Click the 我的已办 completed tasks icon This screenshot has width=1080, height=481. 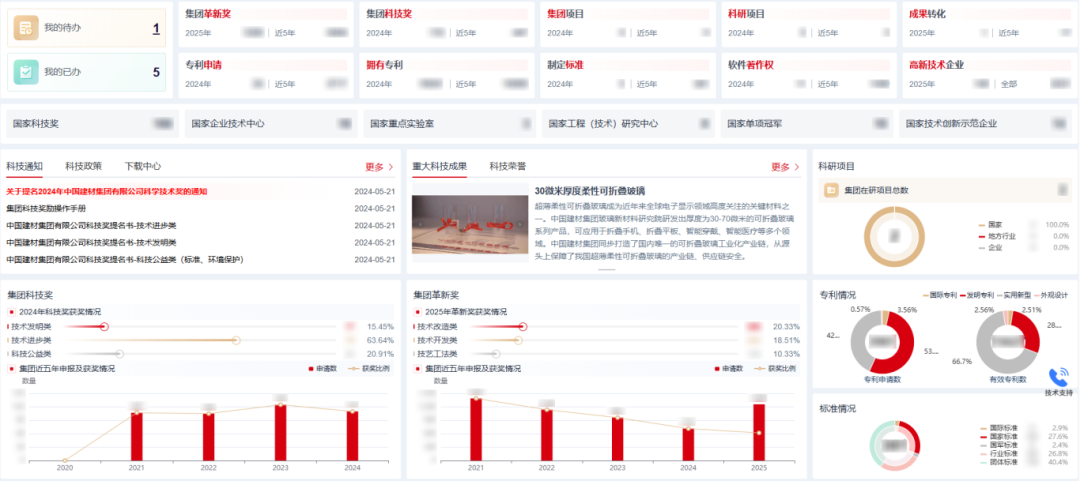click(27, 72)
